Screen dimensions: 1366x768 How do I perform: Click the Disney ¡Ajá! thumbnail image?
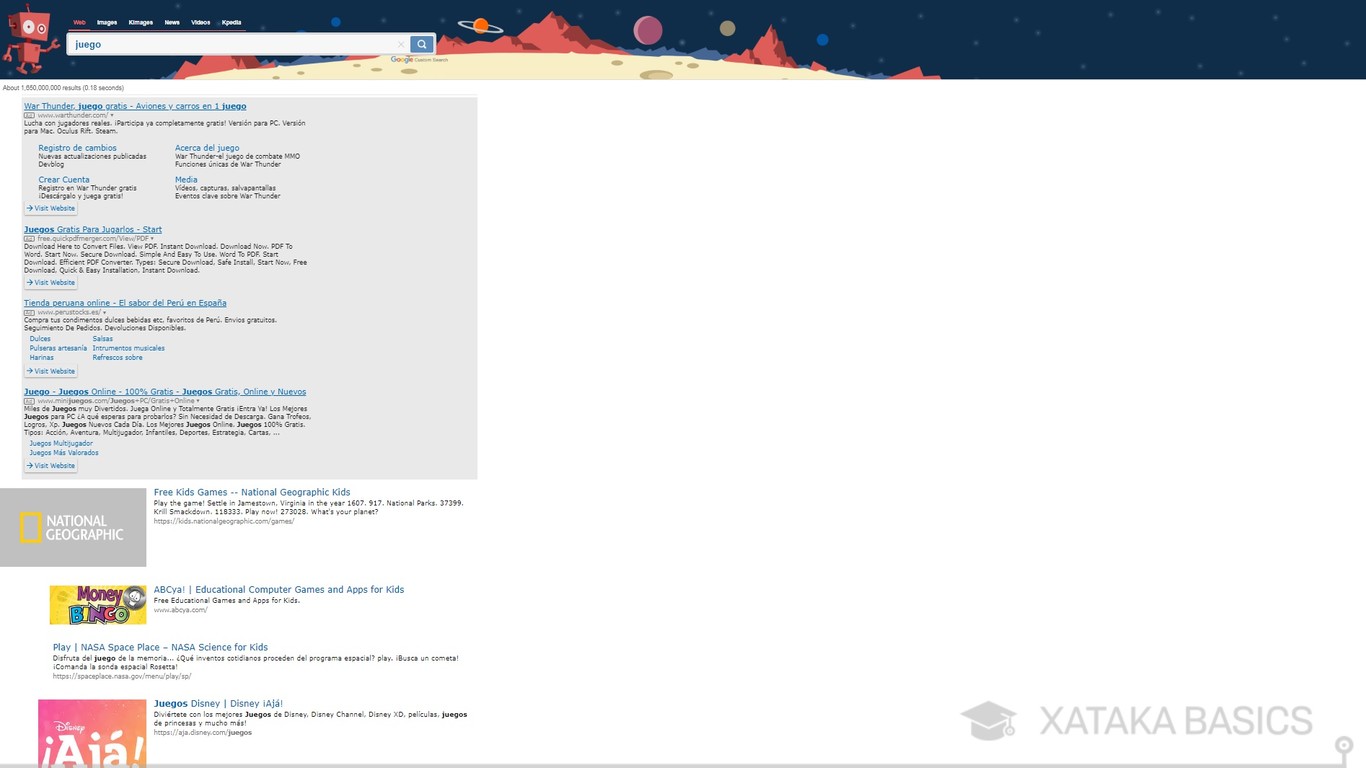point(92,733)
